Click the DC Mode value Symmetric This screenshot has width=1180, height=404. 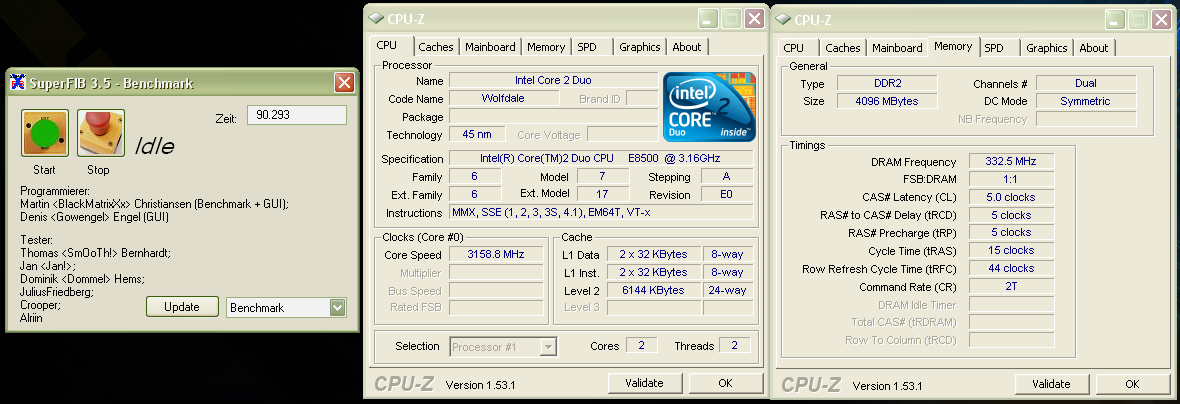[1085, 101]
